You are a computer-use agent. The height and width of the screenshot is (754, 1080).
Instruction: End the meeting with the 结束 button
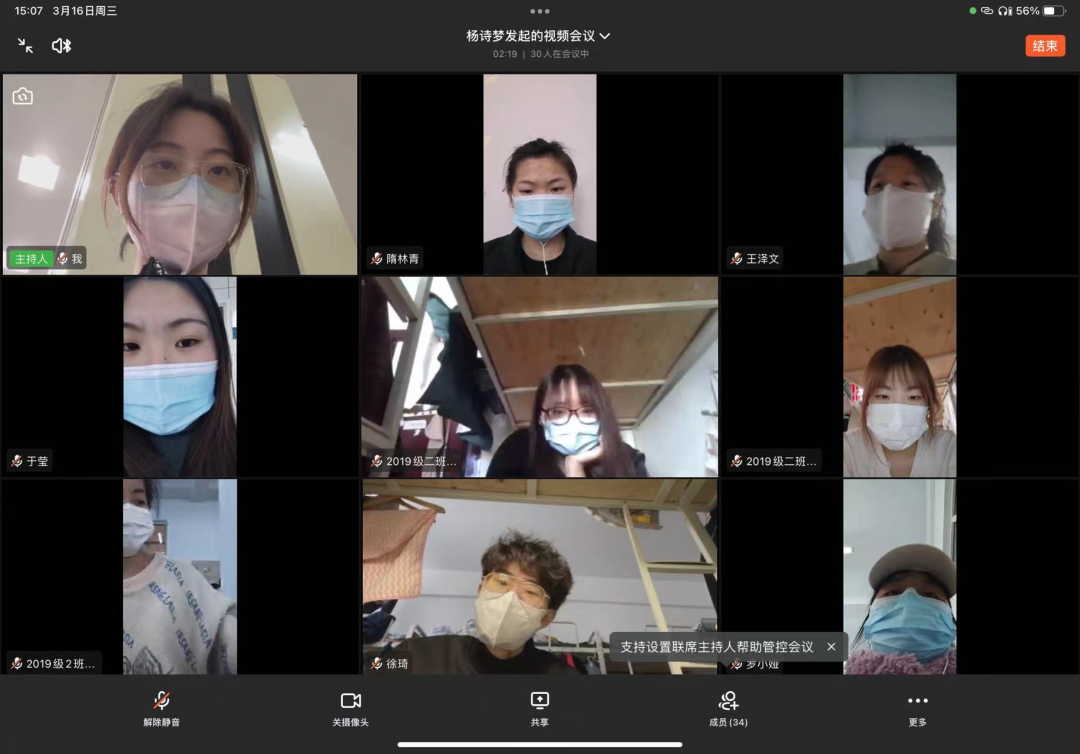(1045, 45)
